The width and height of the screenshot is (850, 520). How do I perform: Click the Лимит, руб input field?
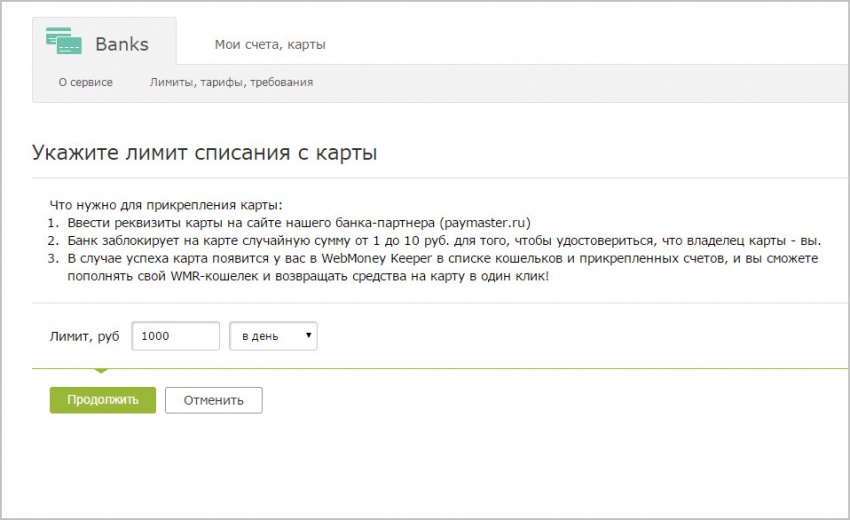click(176, 336)
